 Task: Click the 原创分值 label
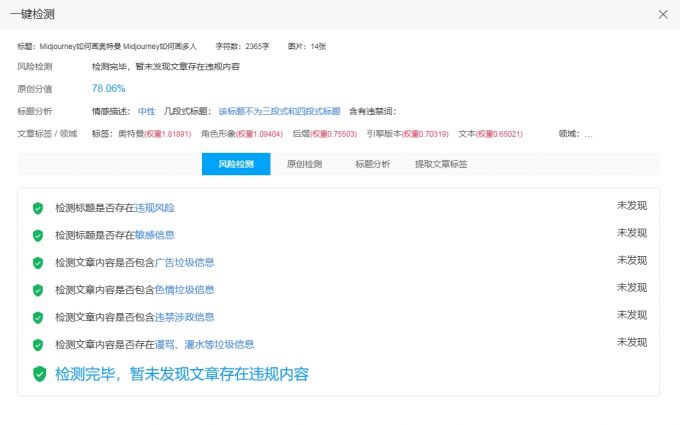click(x=35, y=89)
